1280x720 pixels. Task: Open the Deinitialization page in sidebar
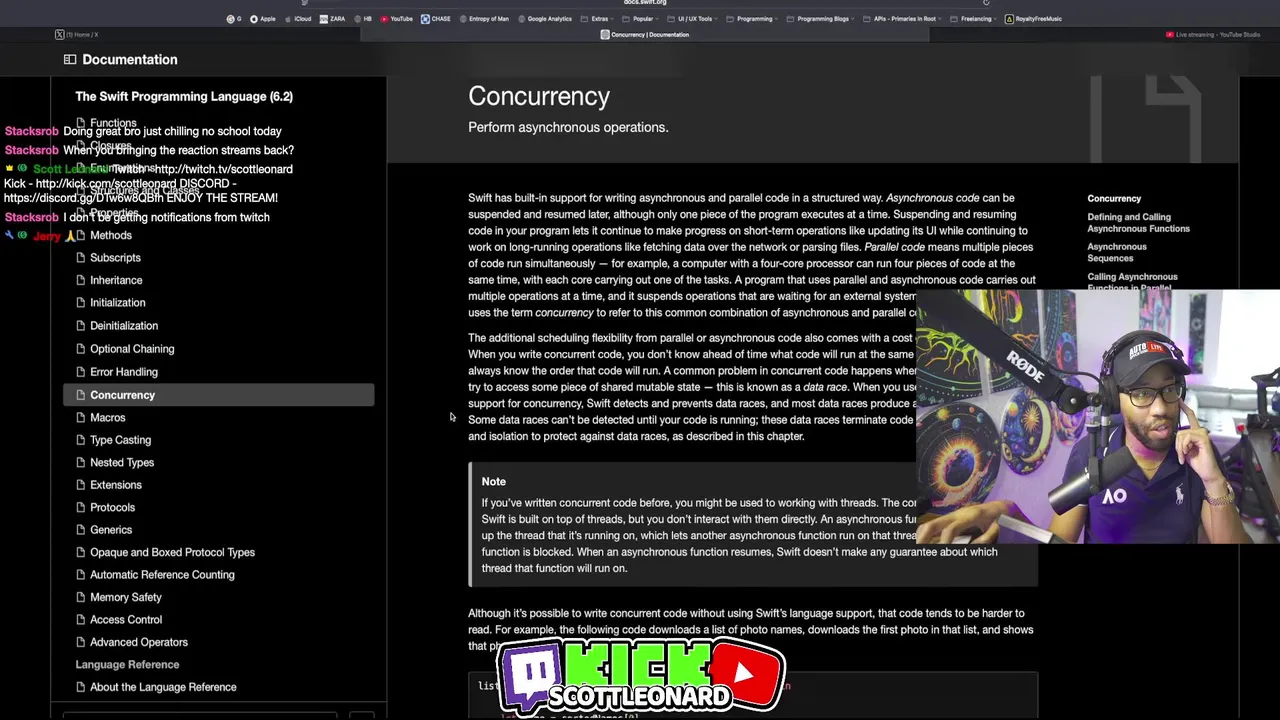coord(124,326)
